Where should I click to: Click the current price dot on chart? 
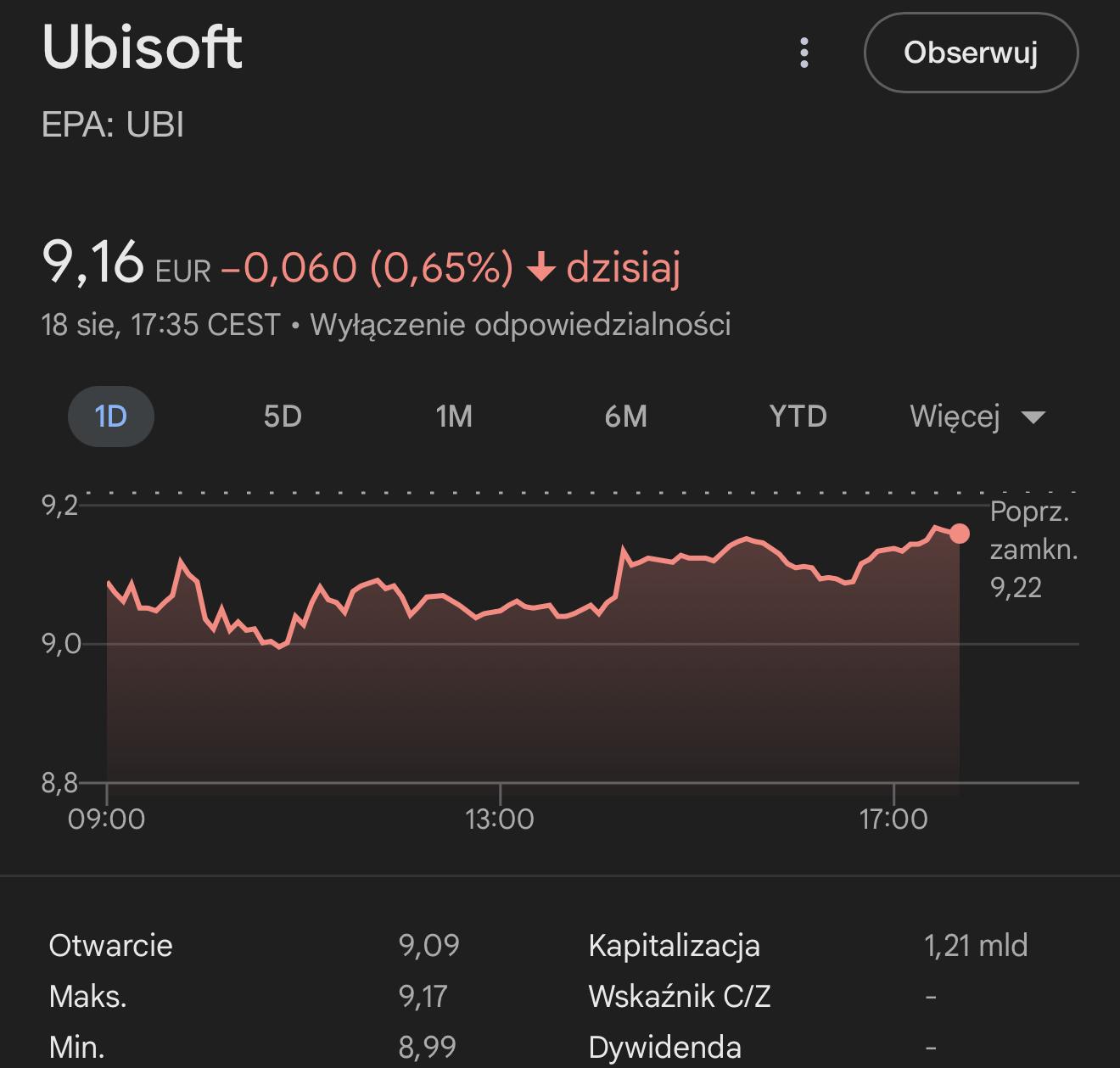[x=960, y=533]
